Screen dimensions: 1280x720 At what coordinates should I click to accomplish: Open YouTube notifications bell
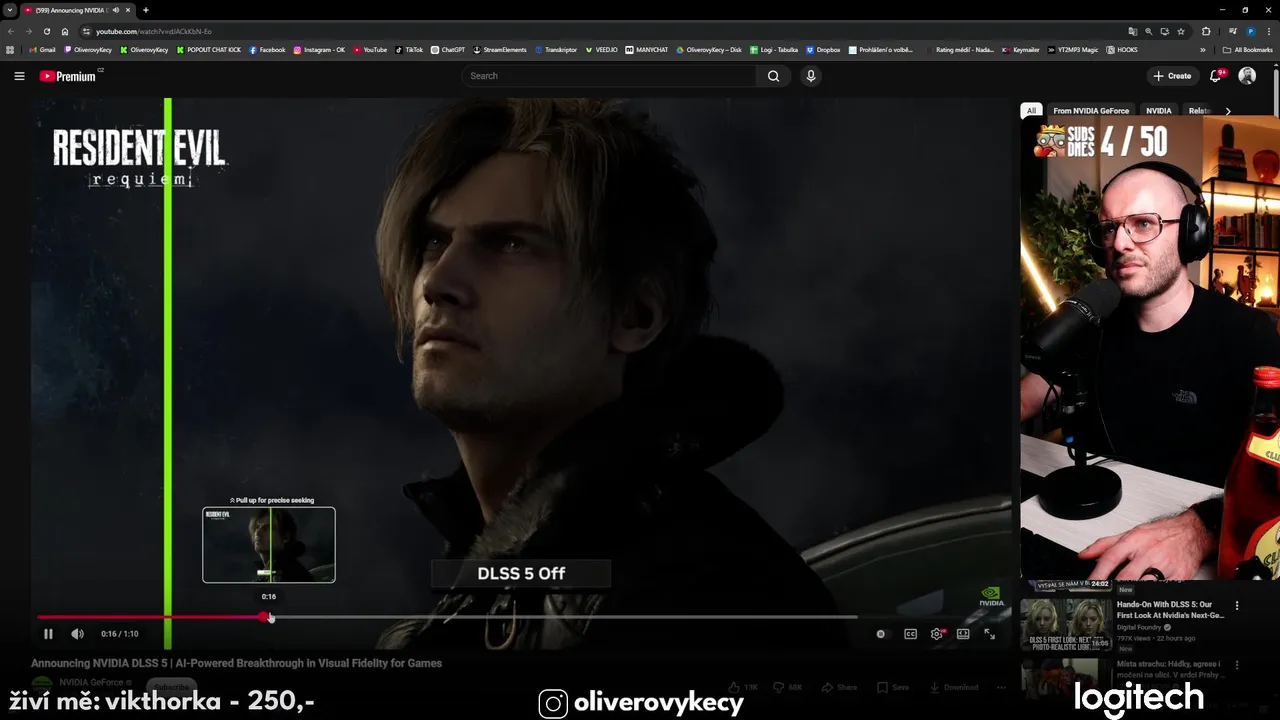tap(1217, 76)
